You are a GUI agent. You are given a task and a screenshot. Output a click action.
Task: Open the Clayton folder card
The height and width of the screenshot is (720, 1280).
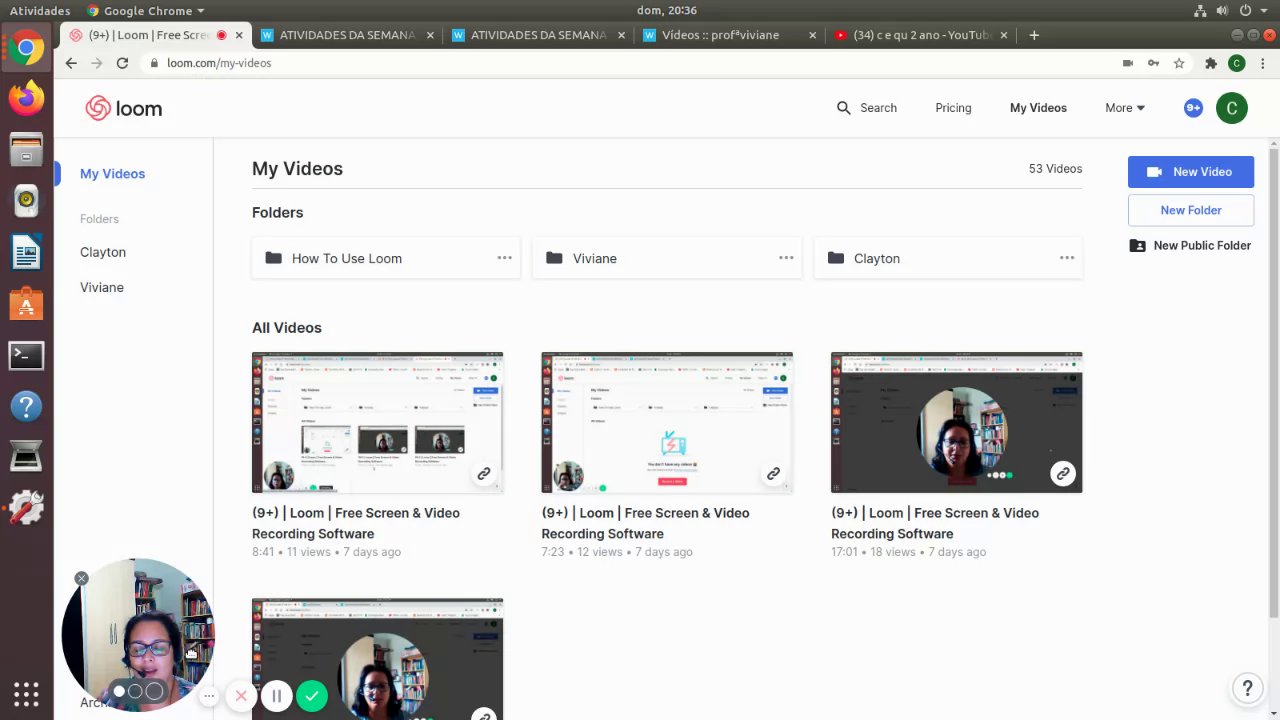click(x=948, y=258)
